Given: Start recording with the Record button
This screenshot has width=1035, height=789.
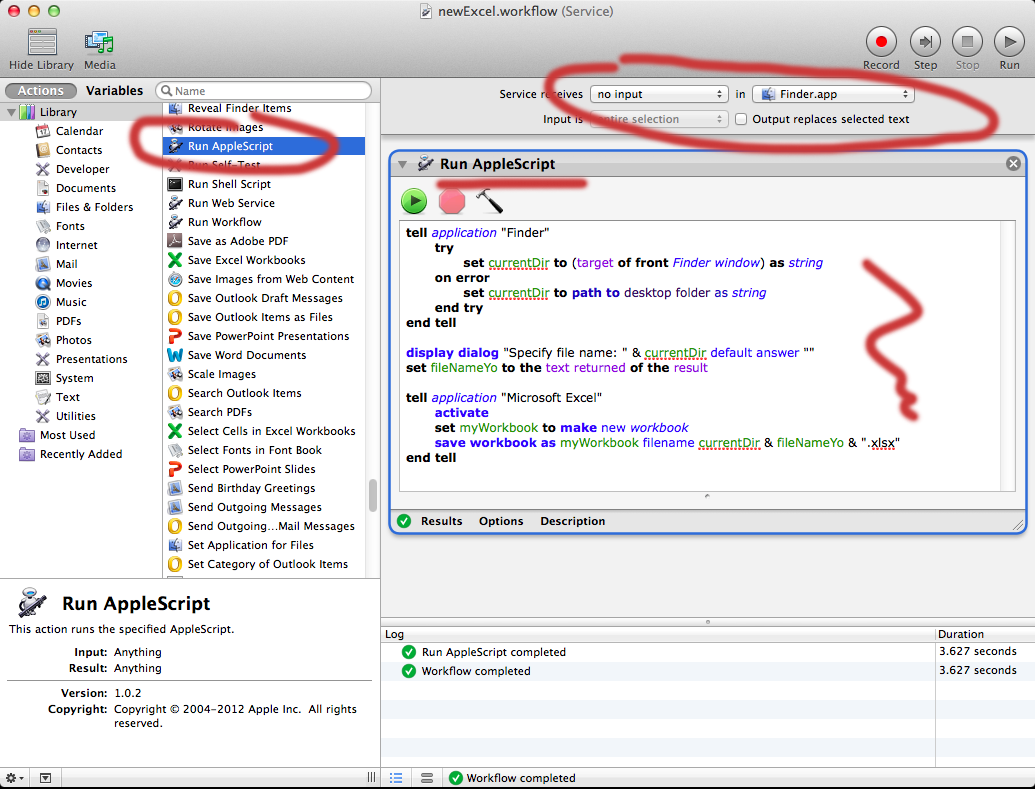Looking at the screenshot, I should click(x=881, y=42).
